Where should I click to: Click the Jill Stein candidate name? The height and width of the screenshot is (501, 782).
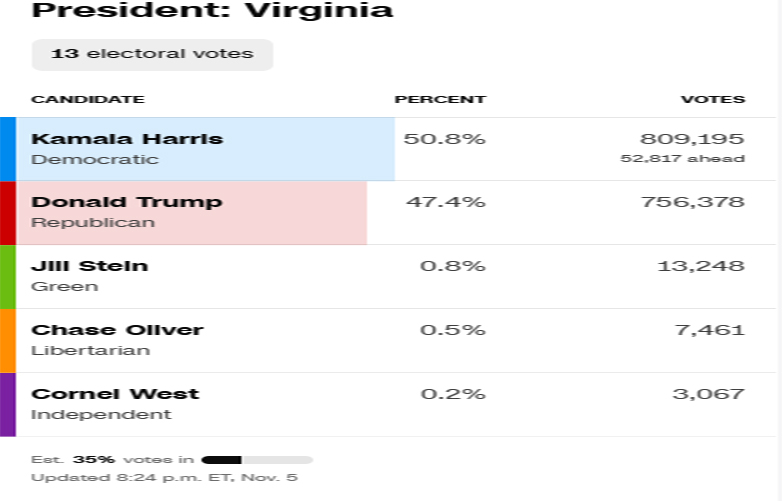pyautogui.click(x=90, y=266)
